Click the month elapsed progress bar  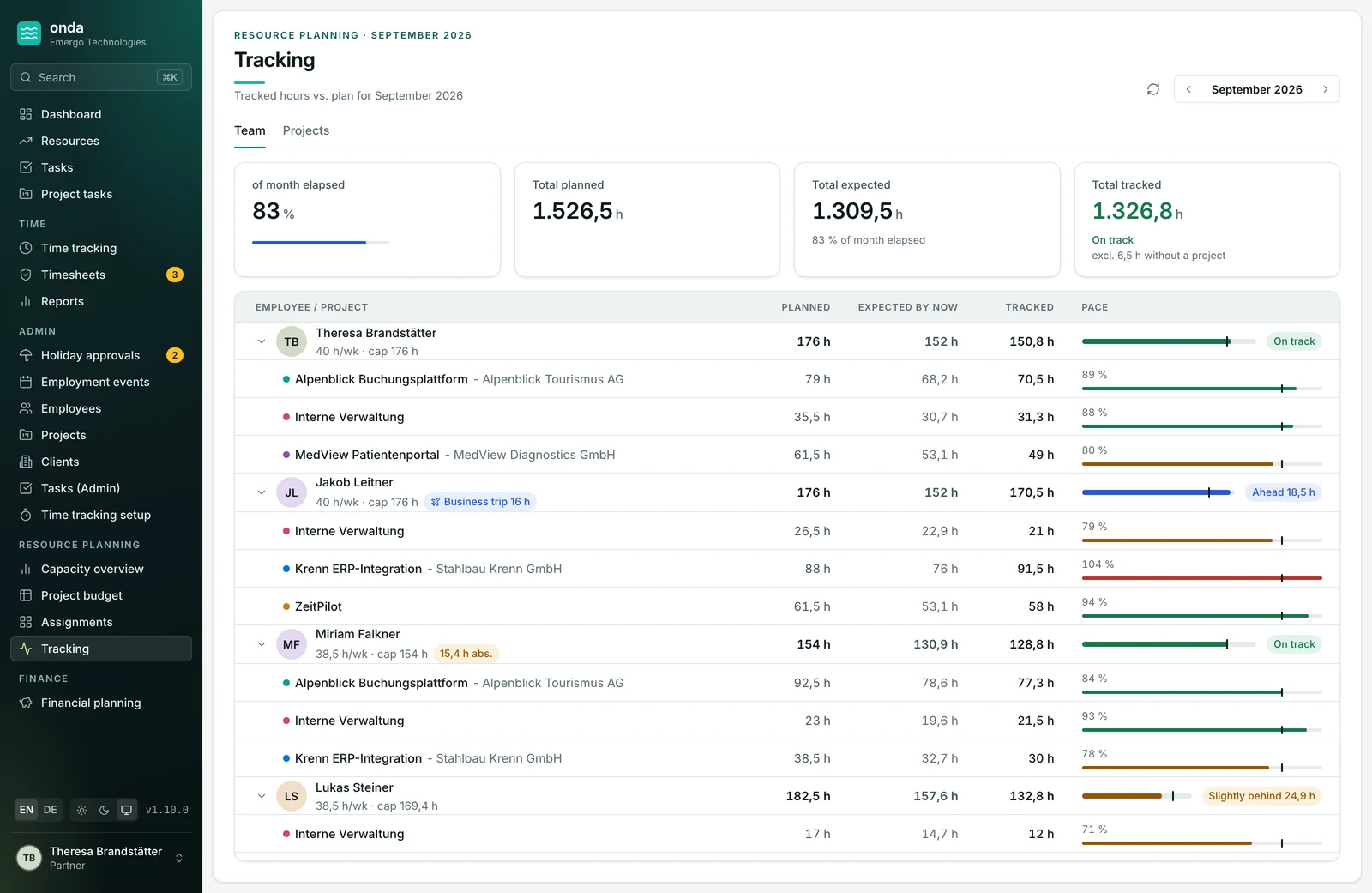point(321,243)
